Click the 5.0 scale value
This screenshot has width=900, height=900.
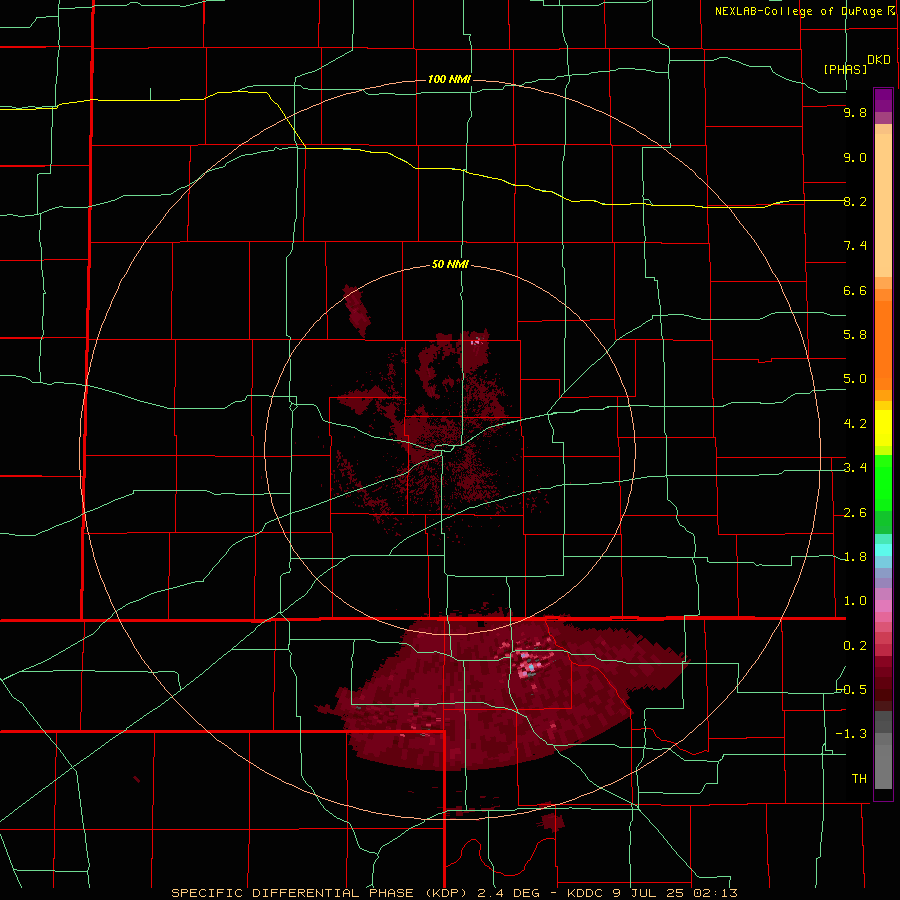[x=855, y=379]
